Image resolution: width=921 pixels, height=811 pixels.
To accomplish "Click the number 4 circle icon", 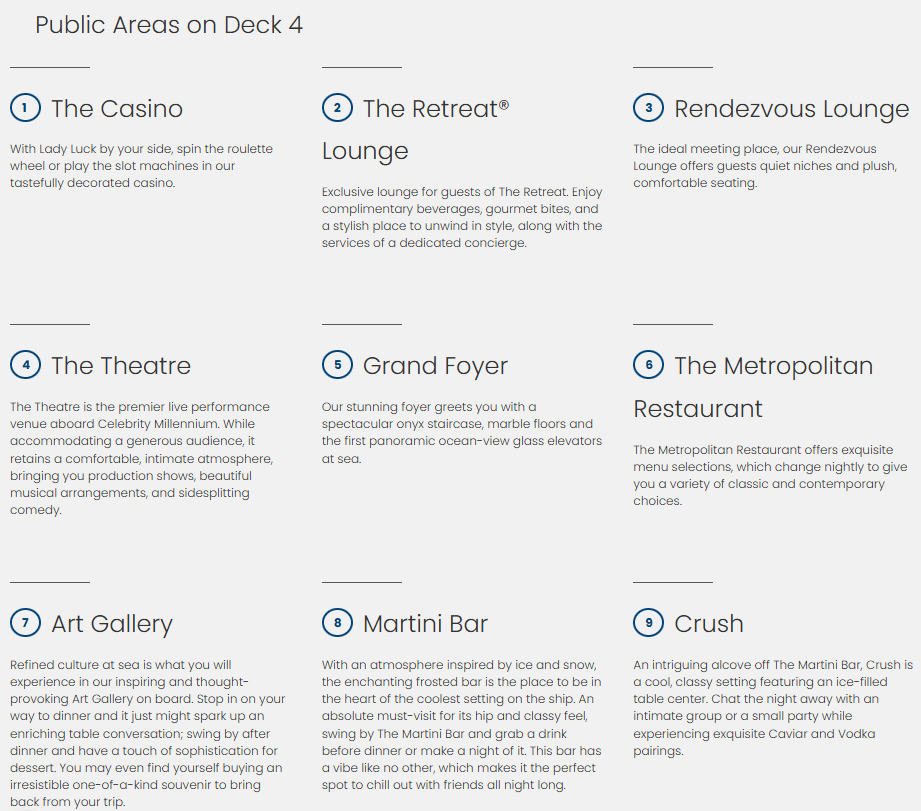I will coord(25,365).
